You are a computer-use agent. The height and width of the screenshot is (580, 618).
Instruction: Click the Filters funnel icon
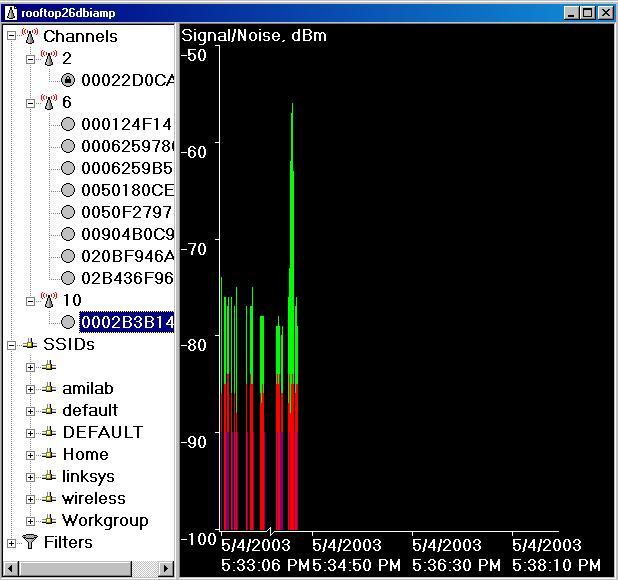[30, 542]
